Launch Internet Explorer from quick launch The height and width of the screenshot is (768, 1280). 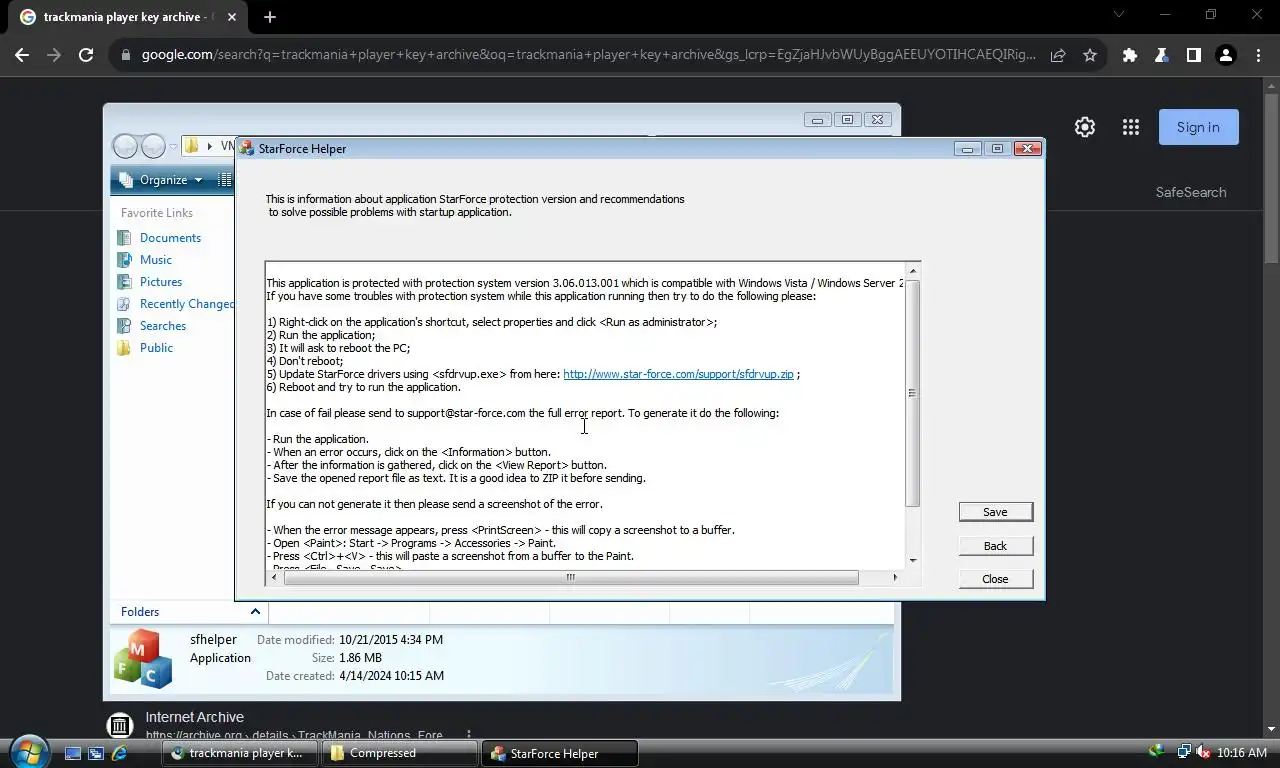pos(120,753)
